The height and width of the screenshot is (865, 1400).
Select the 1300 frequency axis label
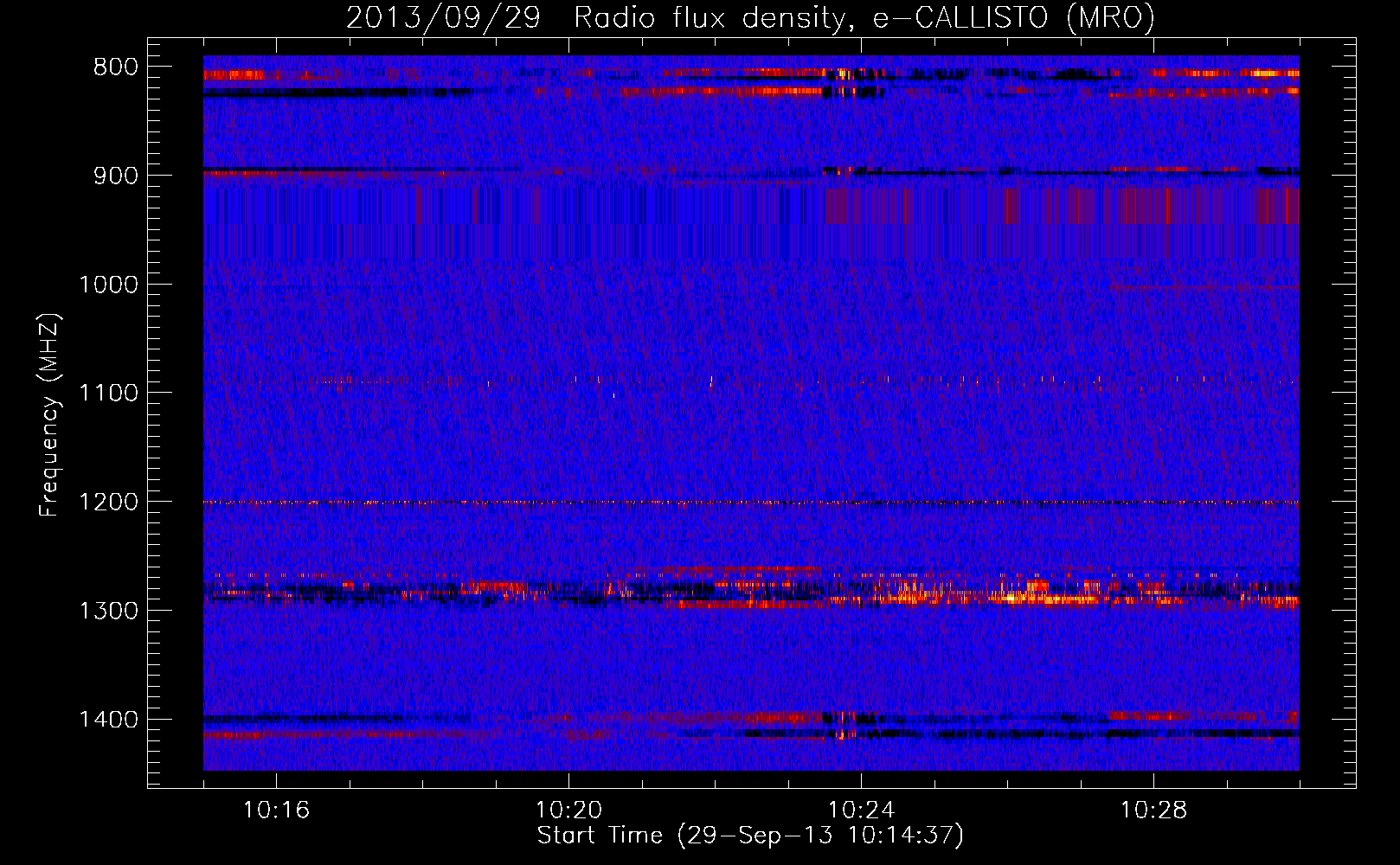tap(108, 612)
